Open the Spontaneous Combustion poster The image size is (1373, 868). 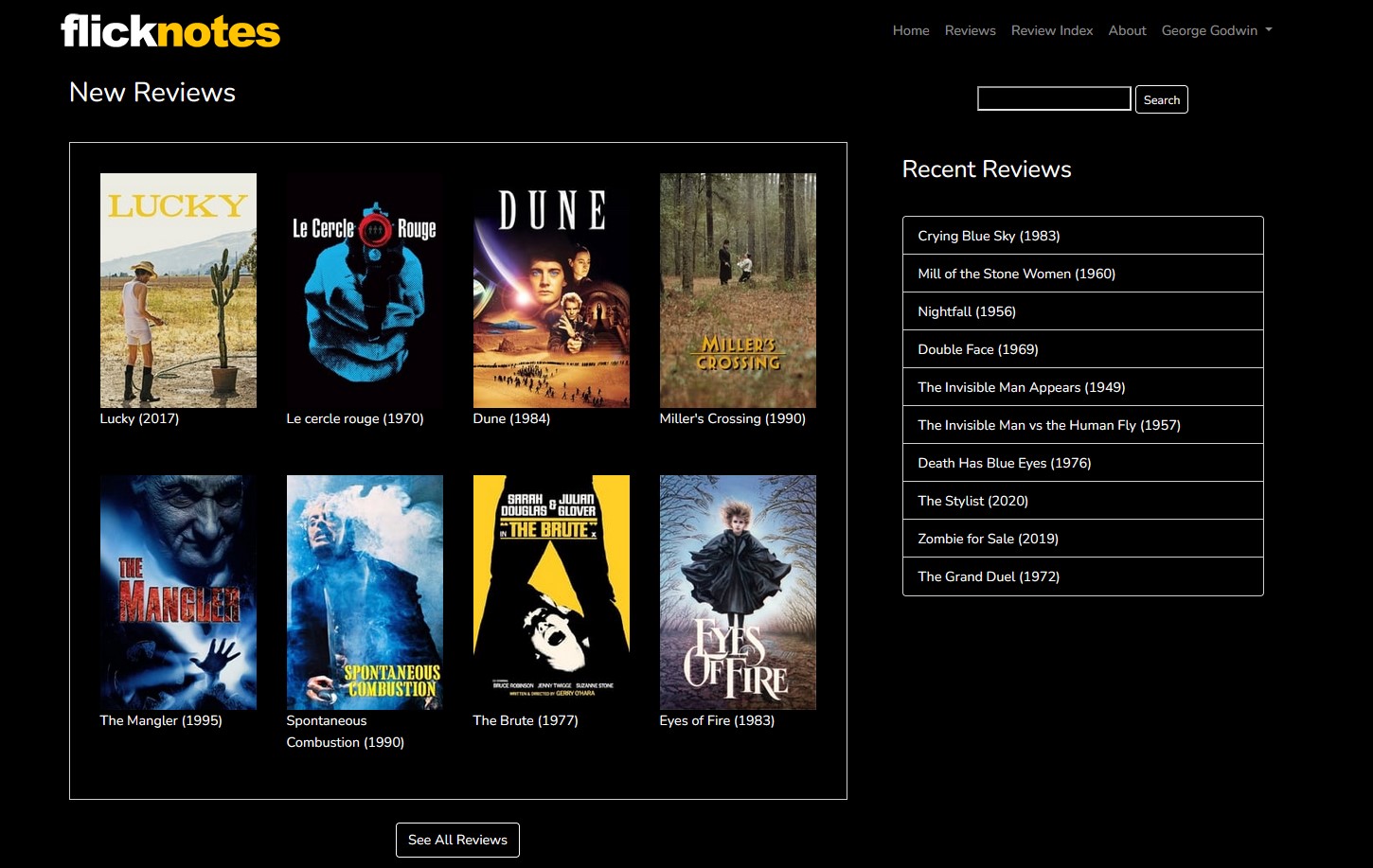click(365, 593)
